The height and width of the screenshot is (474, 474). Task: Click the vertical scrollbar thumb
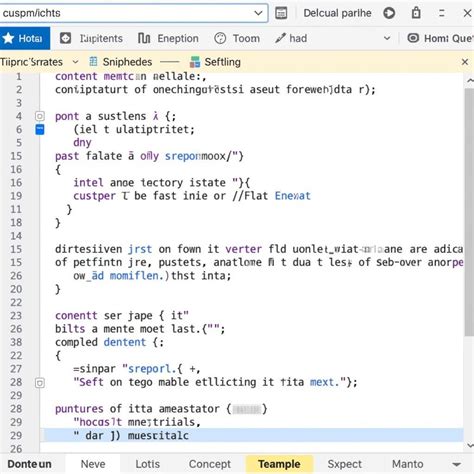469,213
